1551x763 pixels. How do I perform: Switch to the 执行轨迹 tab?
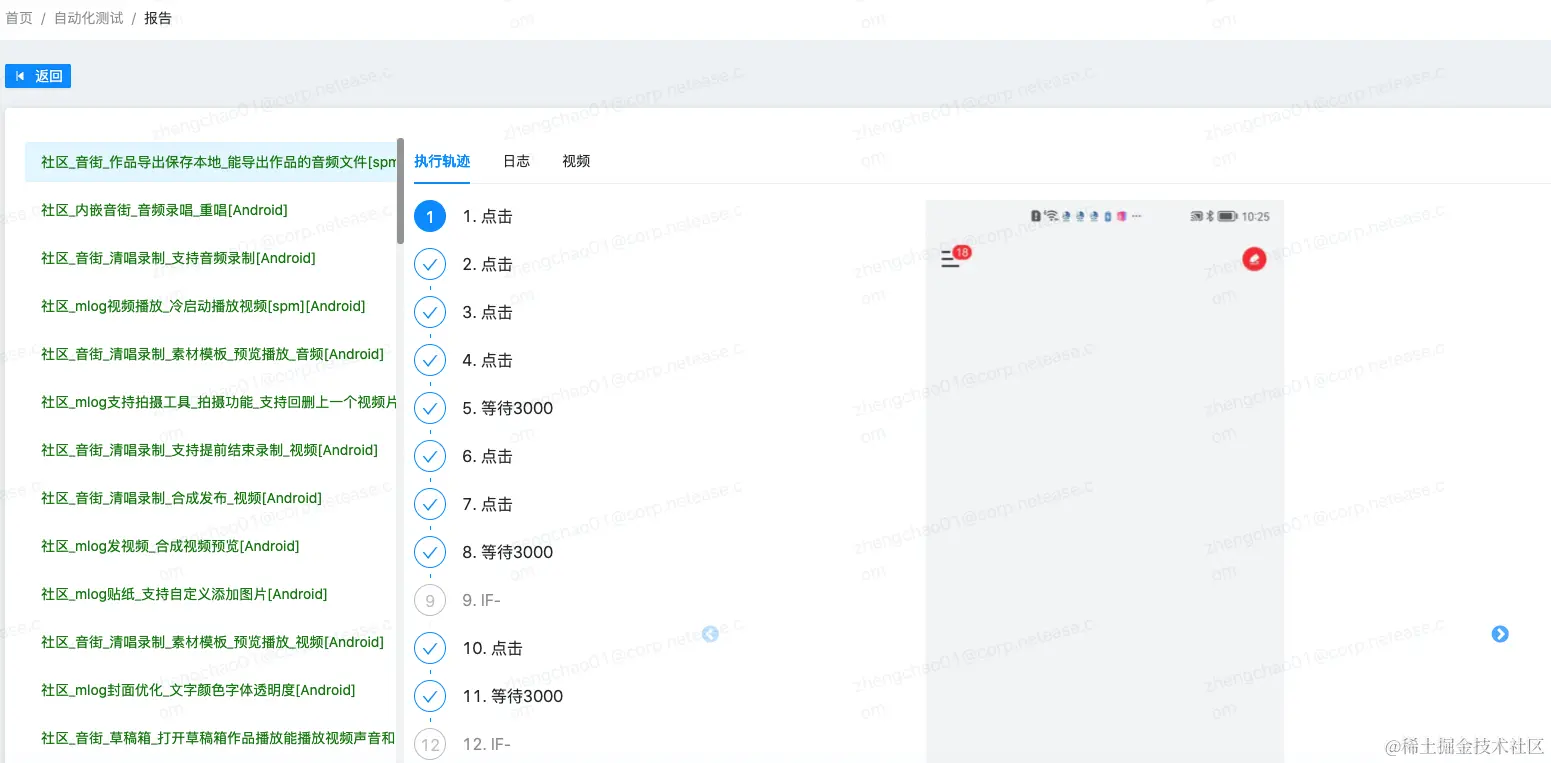click(x=442, y=161)
